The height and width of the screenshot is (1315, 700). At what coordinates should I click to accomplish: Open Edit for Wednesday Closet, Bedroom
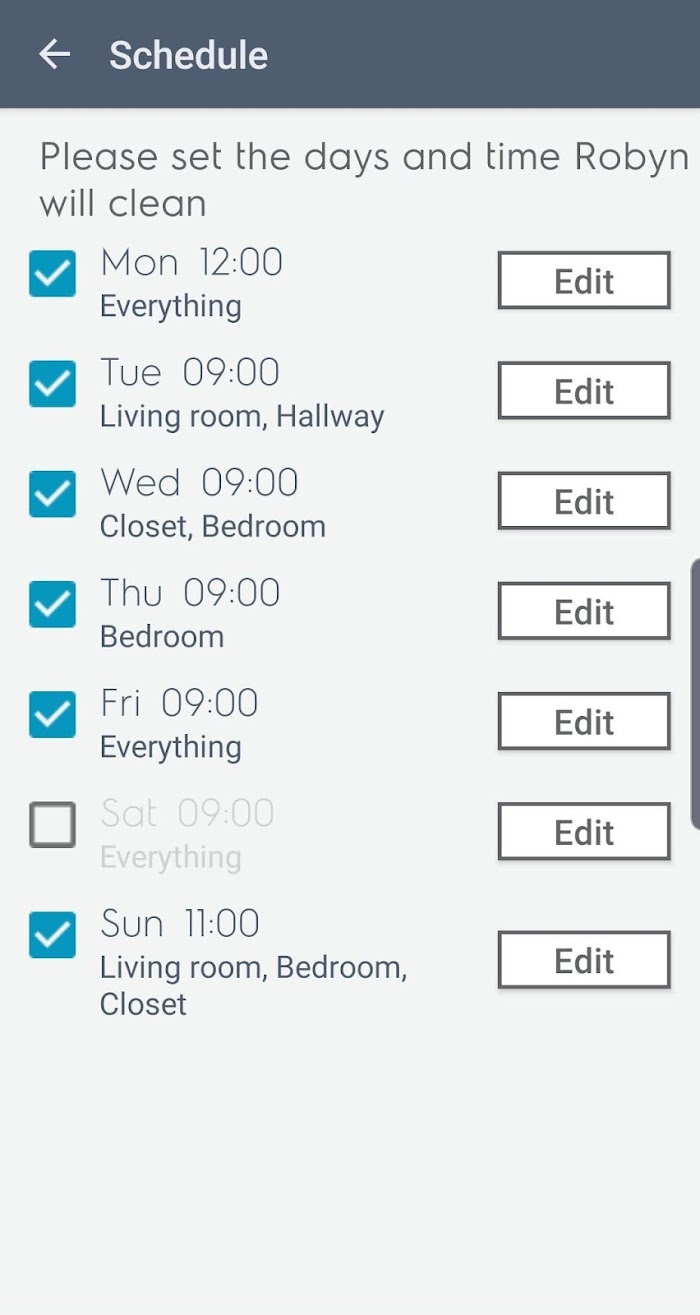(x=584, y=501)
